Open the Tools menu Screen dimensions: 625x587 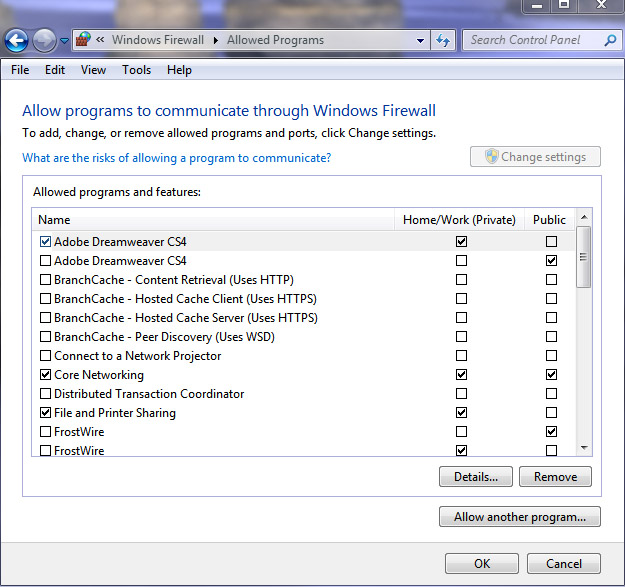point(136,70)
